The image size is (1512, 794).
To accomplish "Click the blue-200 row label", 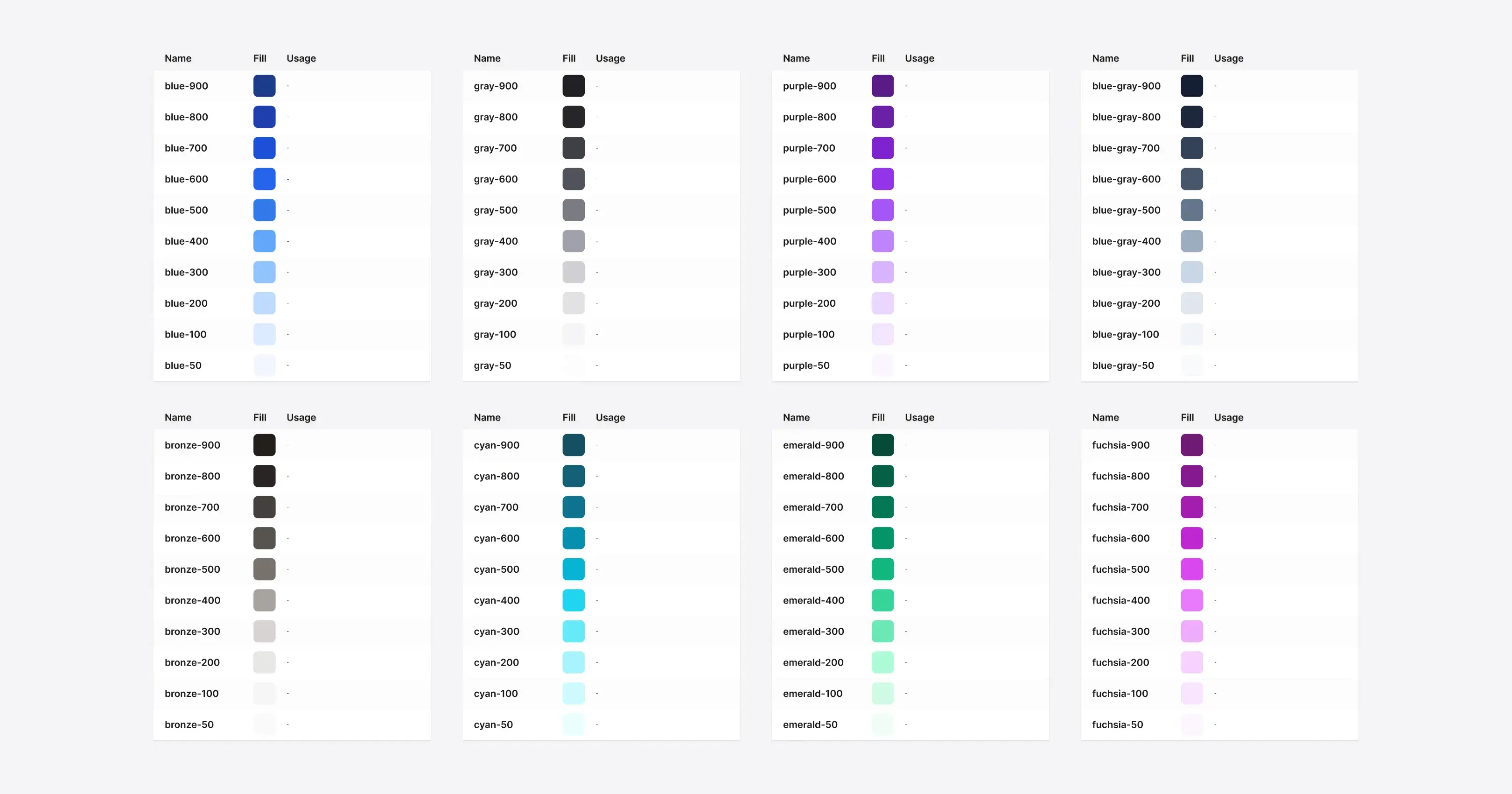I will click(186, 303).
